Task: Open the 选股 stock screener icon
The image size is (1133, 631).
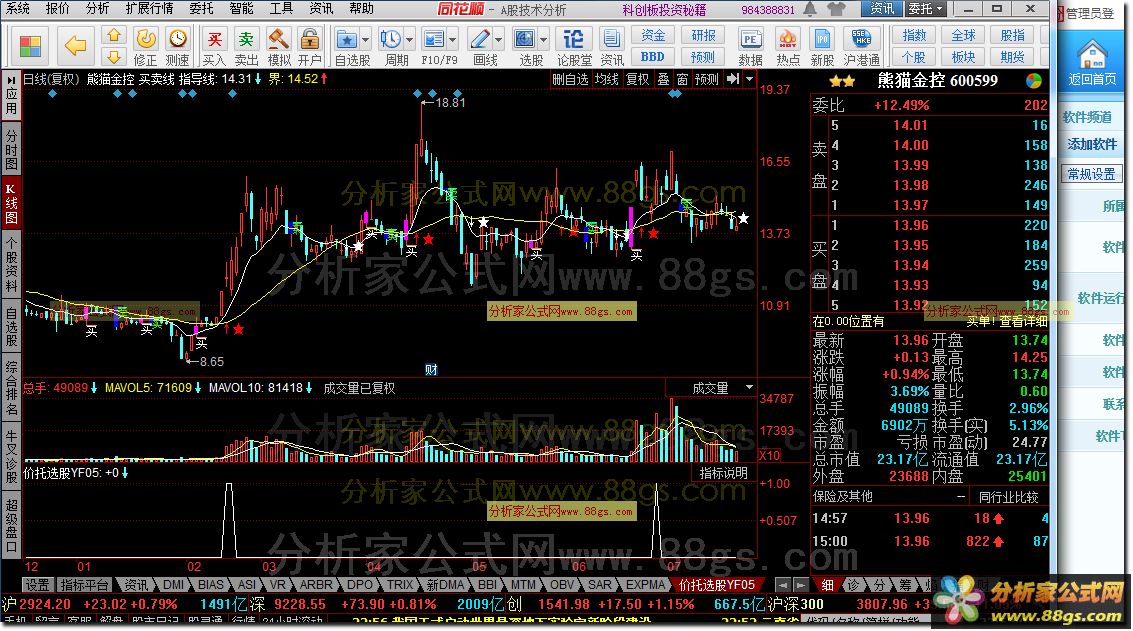Action: tap(525, 40)
